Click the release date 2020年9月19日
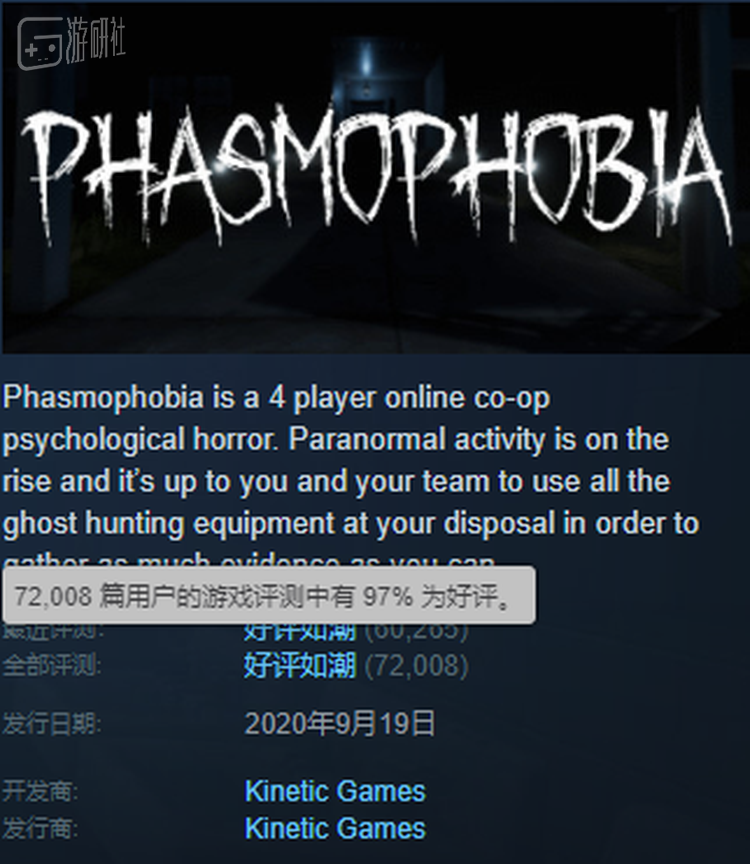Viewport: 750px width, 864px height. (340, 723)
